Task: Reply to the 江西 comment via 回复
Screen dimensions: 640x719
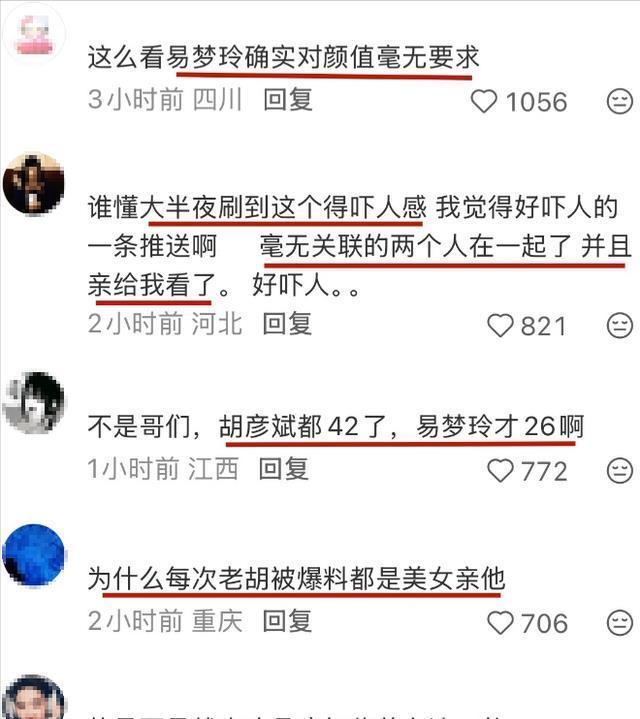Action: [284, 469]
